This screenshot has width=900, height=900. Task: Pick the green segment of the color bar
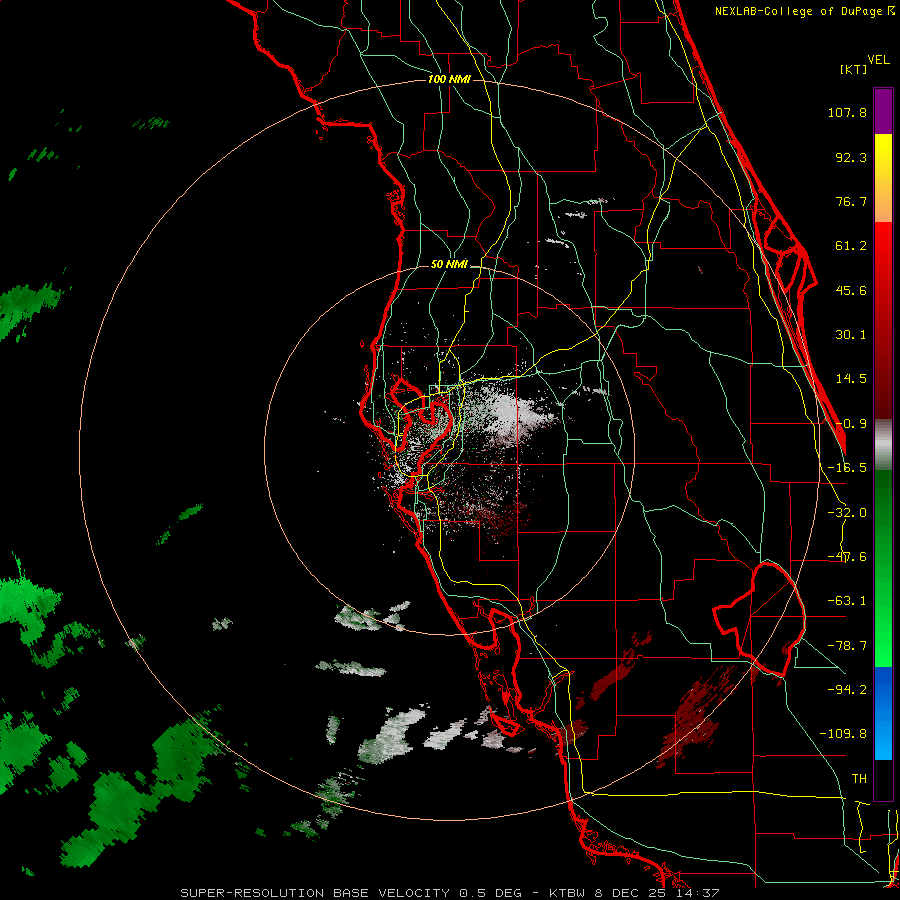point(883,568)
